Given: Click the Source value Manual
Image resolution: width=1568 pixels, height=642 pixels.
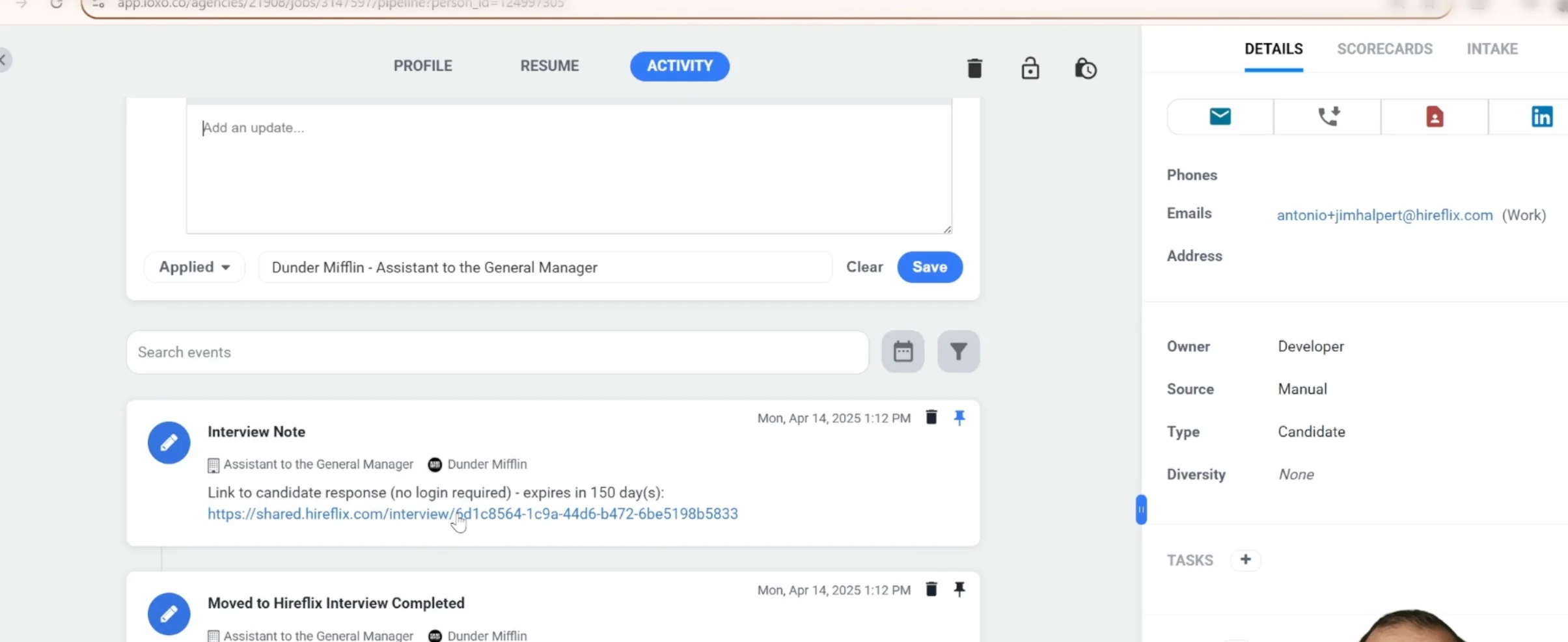Looking at the screenshot, I should [x=1302, y=389].
